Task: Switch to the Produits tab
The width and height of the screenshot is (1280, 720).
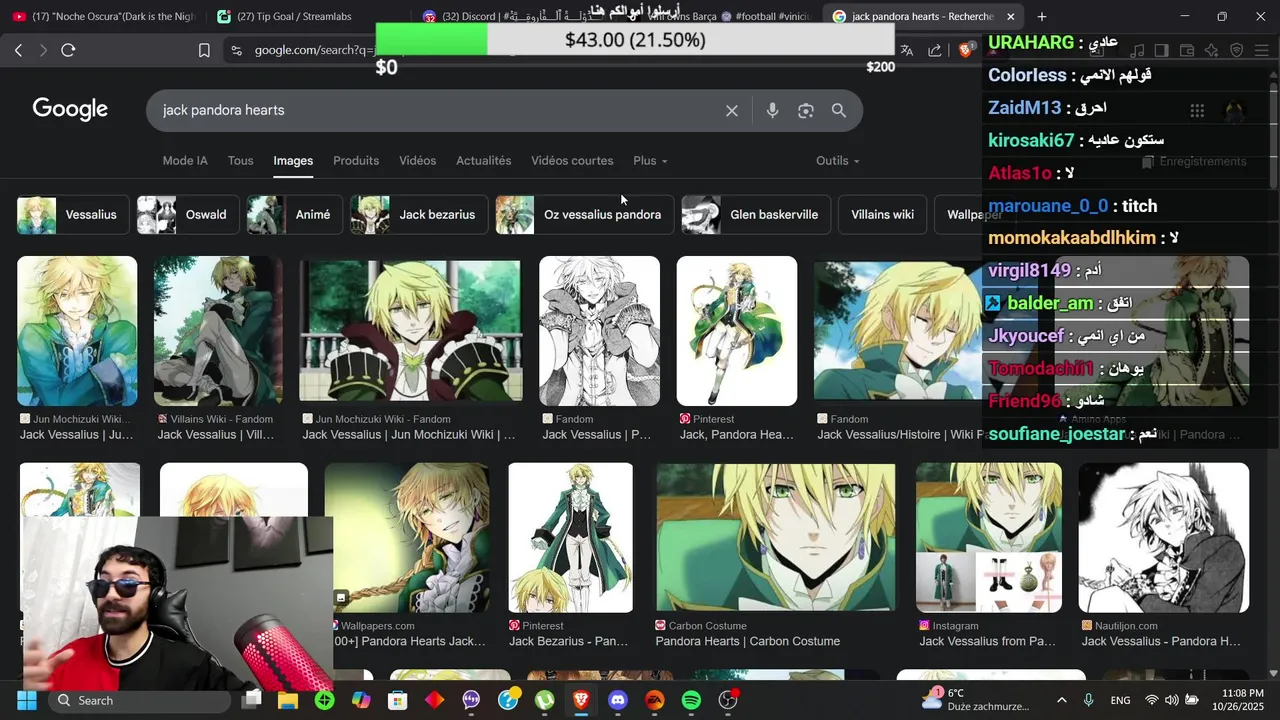Action: (356, 161)
